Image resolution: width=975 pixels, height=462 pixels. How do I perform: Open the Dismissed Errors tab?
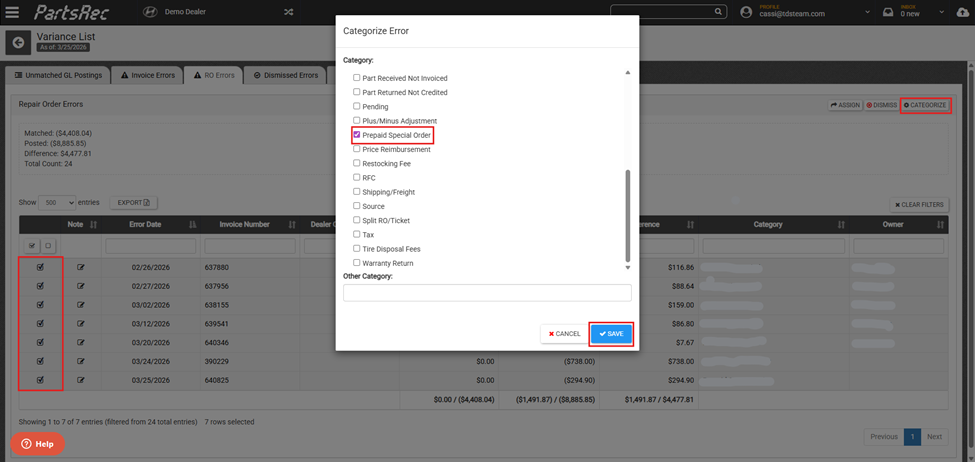coord(285,75)
